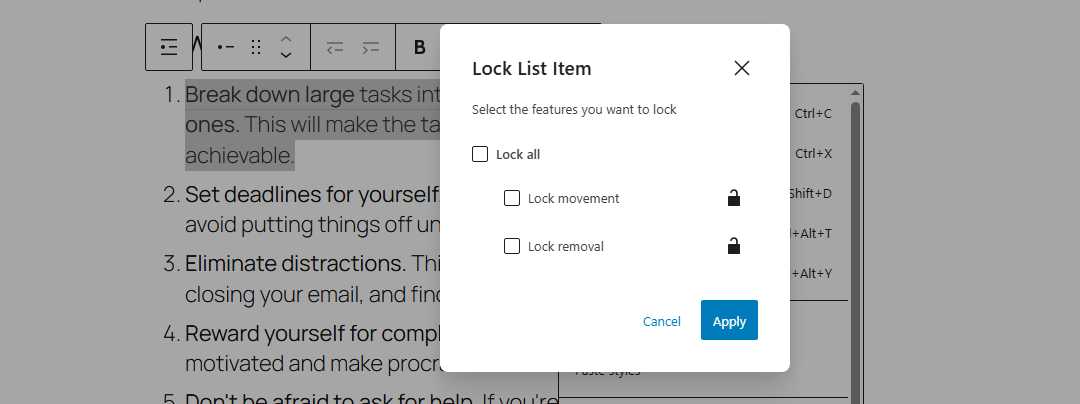Enable the Lock removal checkbox

click(x=512, y=246)
